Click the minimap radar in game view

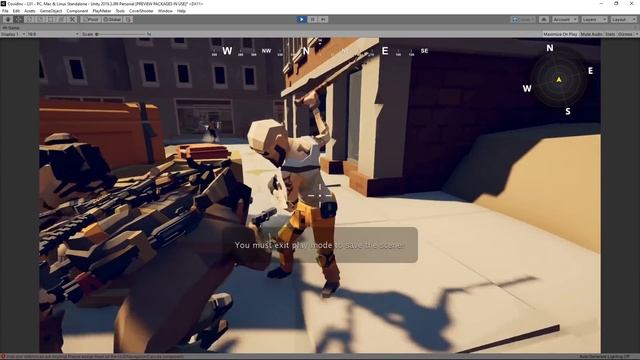[x=559, y=80]
